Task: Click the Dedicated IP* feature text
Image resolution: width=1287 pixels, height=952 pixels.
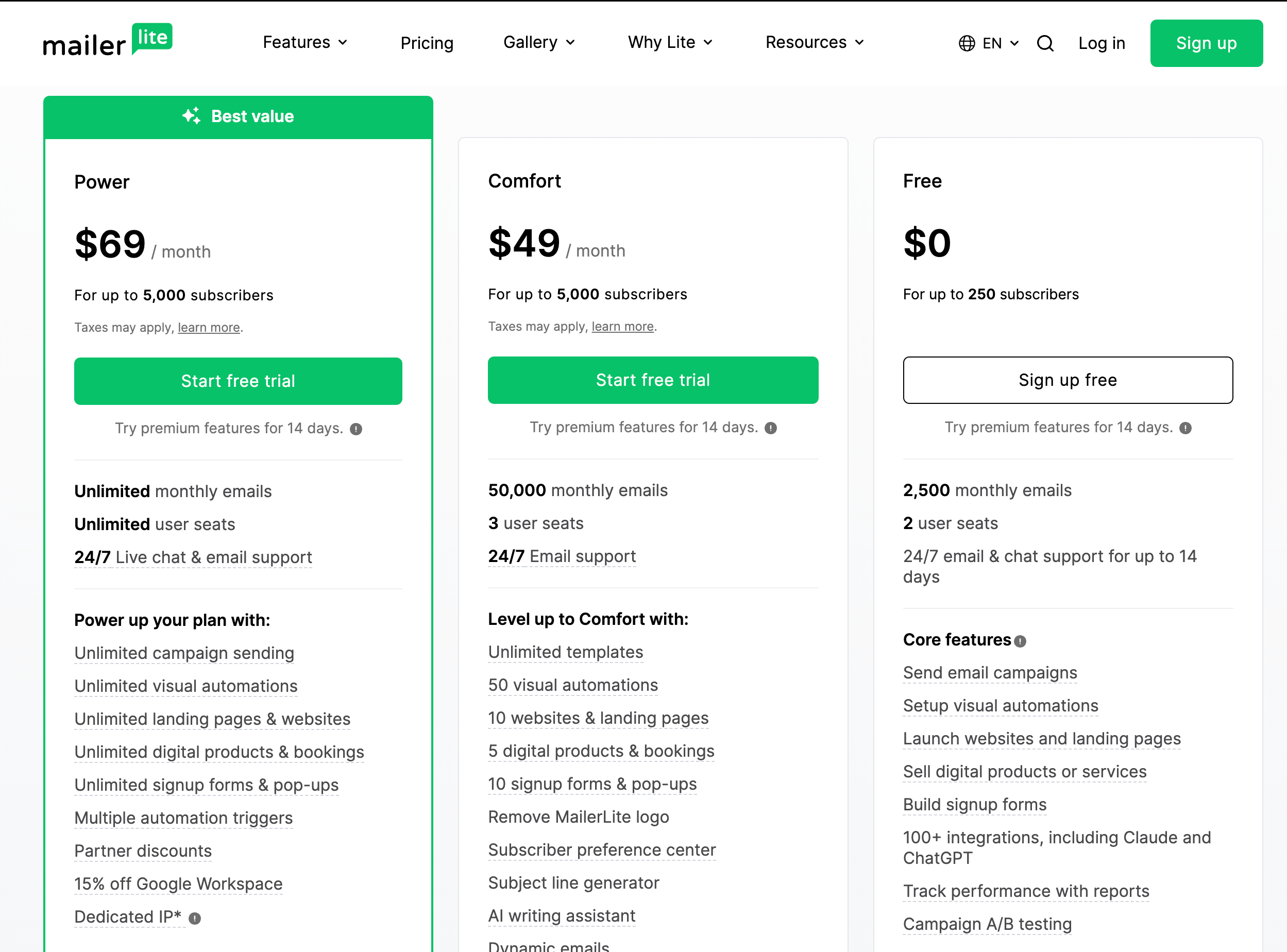Action: pyautogui.click(x=128, y=917)
